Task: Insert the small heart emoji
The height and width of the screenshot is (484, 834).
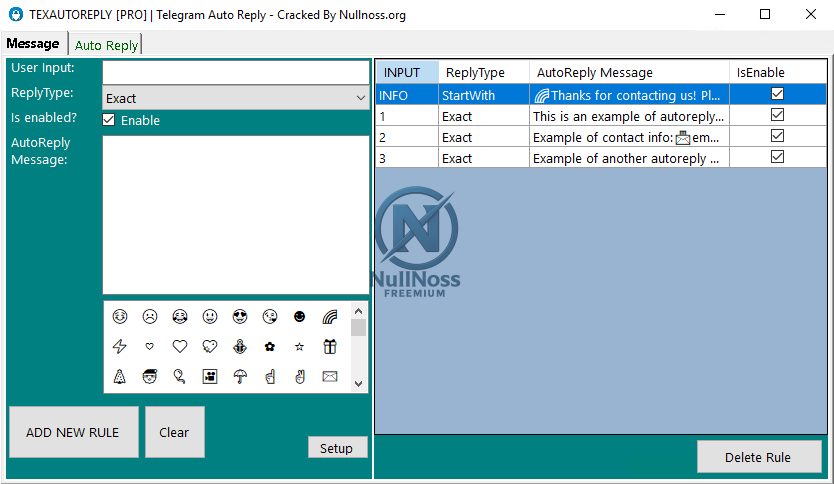Action: tap(149, 347)
